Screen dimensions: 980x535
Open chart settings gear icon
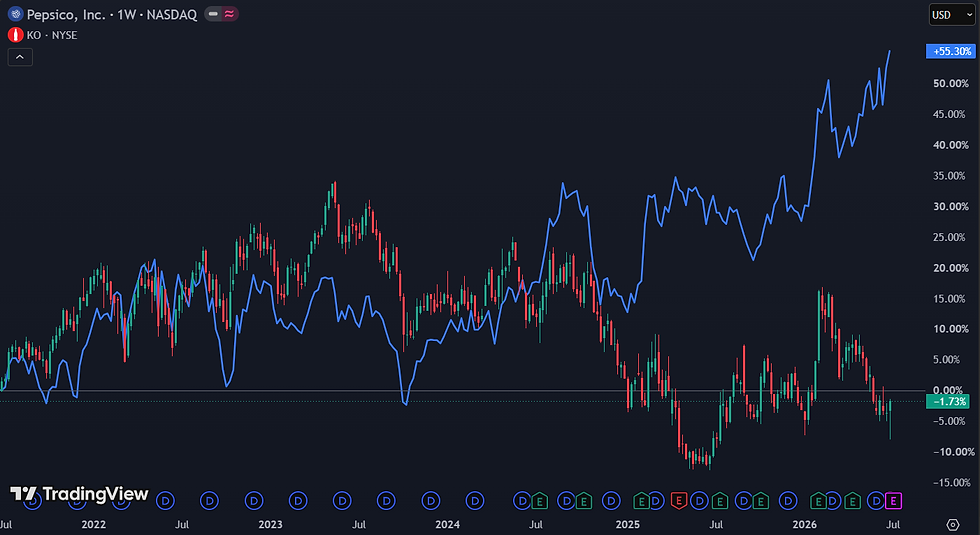(x=952, y=524)
